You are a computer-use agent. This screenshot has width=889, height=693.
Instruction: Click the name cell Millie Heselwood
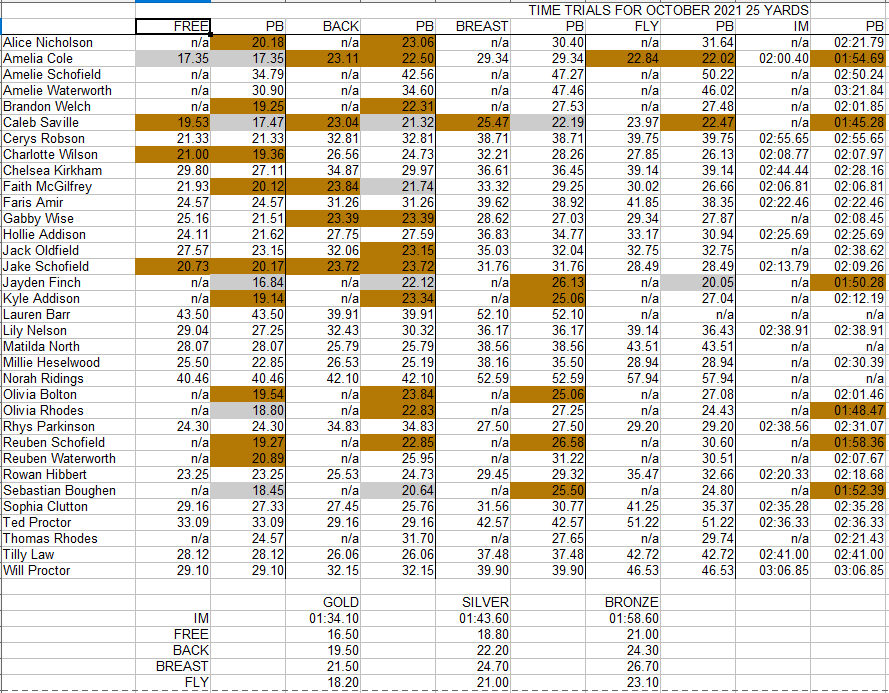pyautogui.click(x=68, y=362)
